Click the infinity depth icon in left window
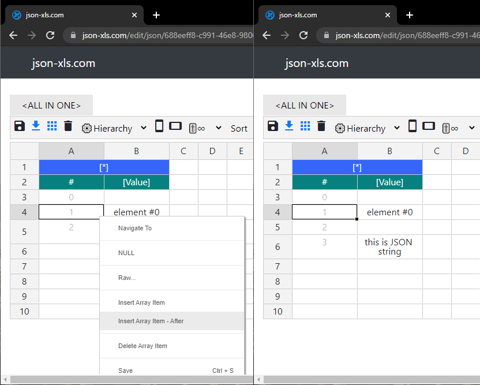Image resolution: width=480 pixels, height=385 pixels. click(x=197, y=128)
